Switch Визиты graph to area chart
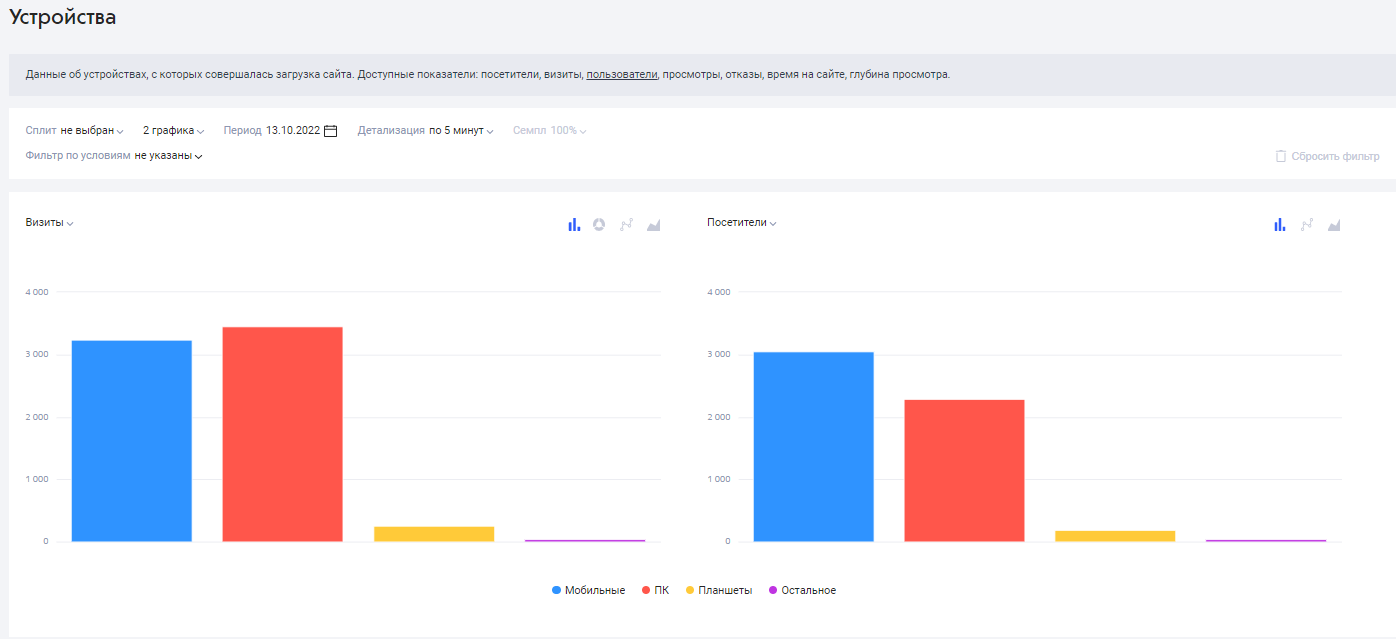1396x639 pixels. (654, 225)
